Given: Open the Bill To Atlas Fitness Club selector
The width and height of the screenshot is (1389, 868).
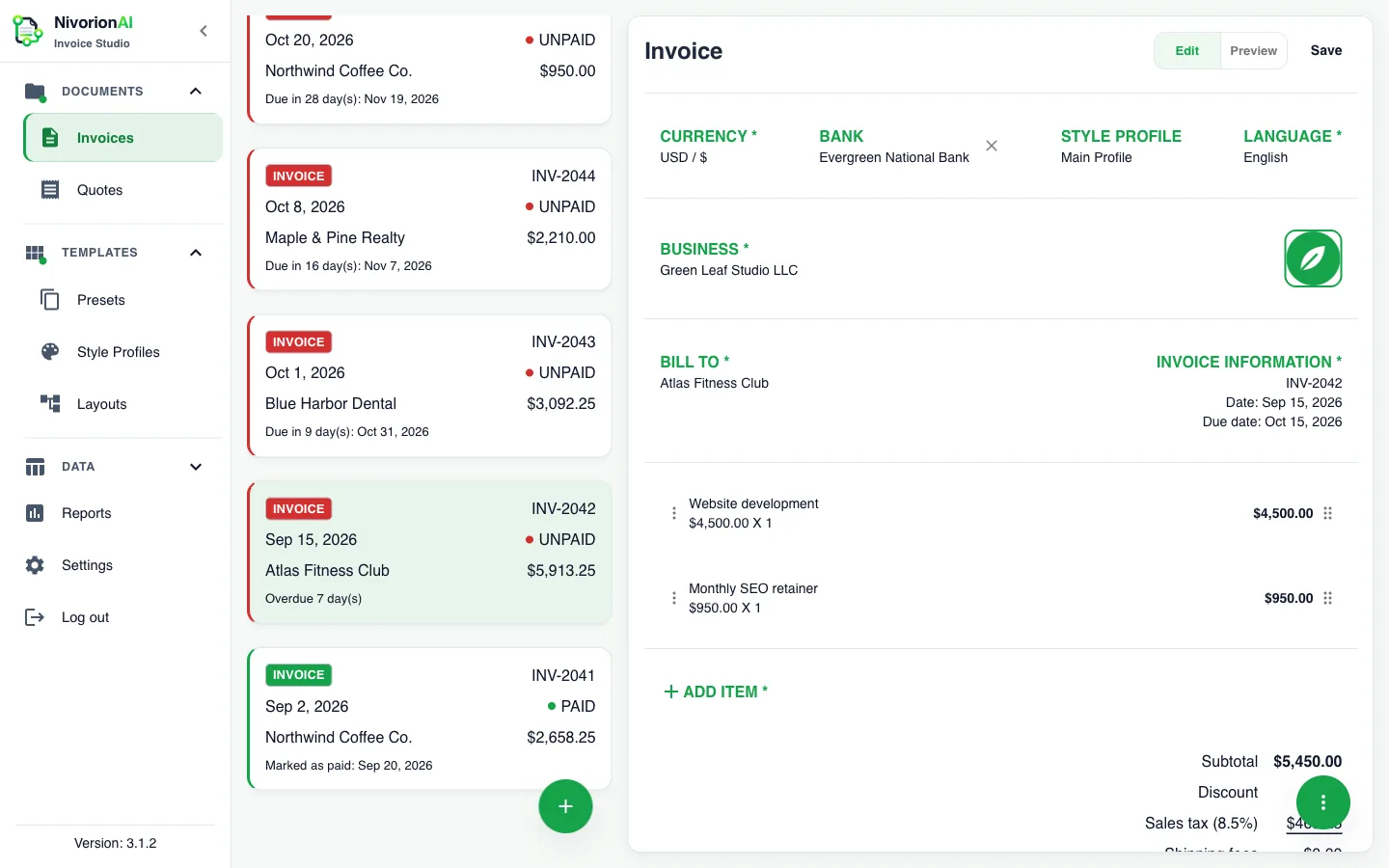Looking at the screenshot, I should tap(715, 372).
